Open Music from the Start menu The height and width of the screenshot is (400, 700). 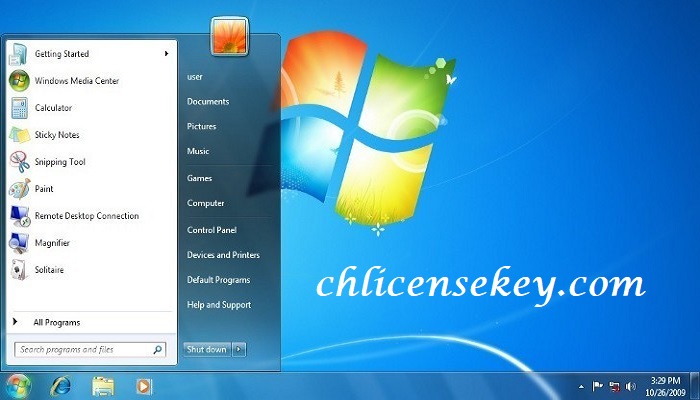(x=198, y=151)
